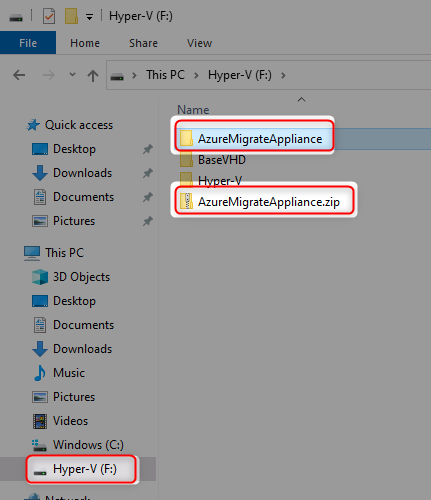Image resolution: width=431 pixels, height=500 pixels.
Task: Click the AzureMigrateAppliance.zip archive icon
Action: [x=187, y=201]
